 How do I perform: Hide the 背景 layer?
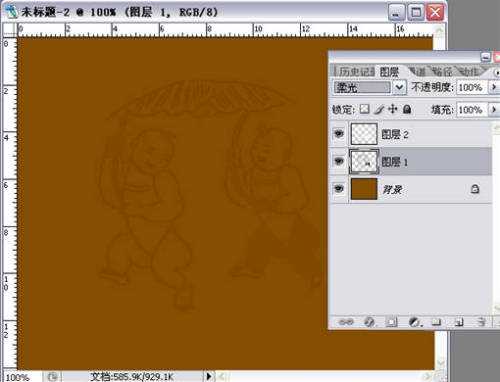(339, 189)
